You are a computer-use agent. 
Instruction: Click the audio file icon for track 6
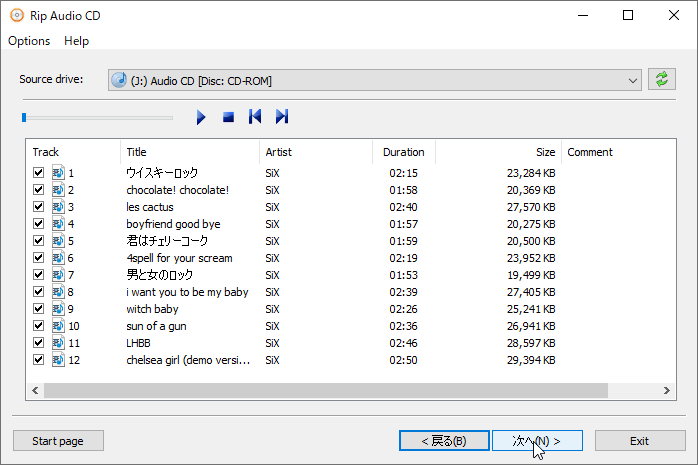point(58,258)
